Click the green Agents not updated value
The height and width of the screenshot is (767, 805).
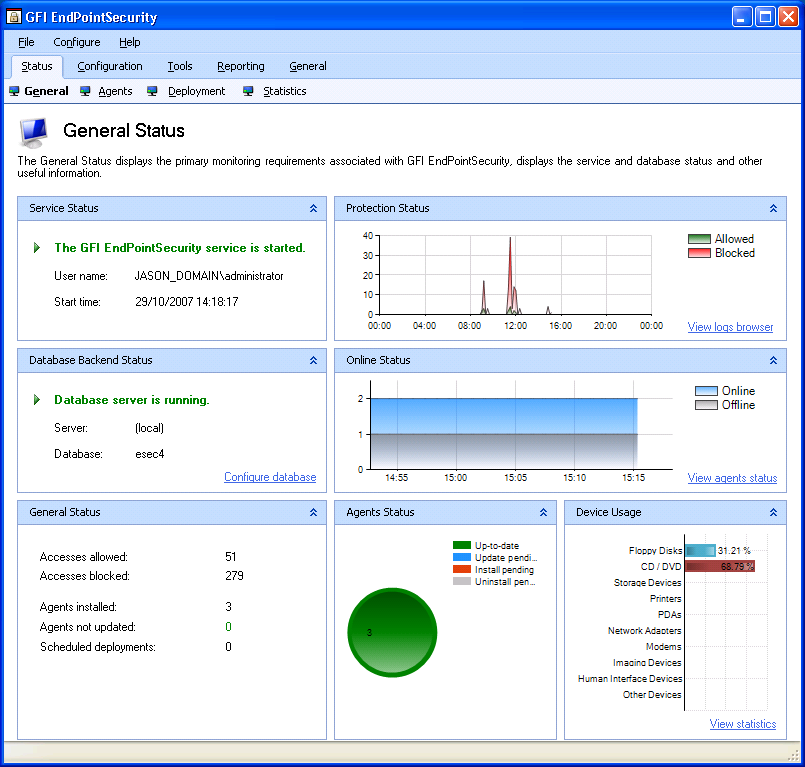[x=228, y=627]
